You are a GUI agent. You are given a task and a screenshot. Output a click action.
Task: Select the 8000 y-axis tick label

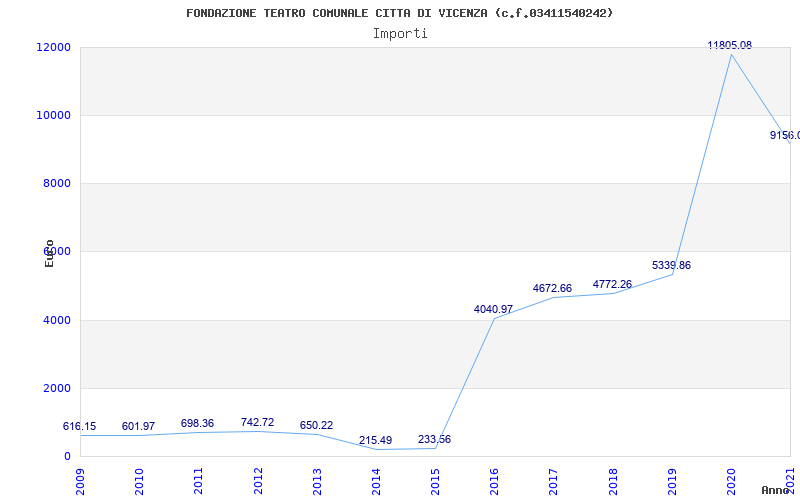(x=56, y=183)
